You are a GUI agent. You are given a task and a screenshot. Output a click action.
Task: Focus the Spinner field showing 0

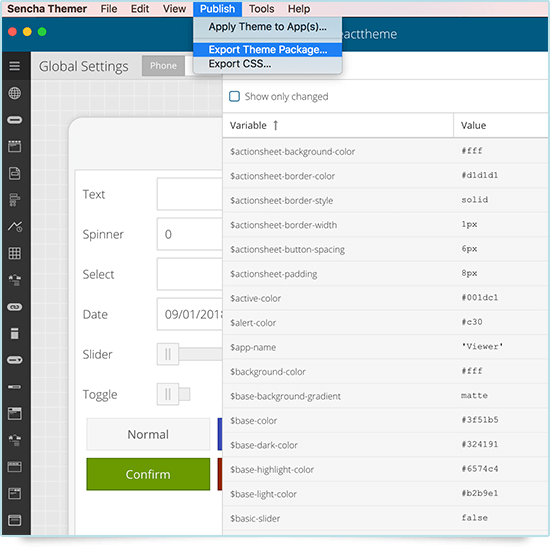click(x=190, y=234)
